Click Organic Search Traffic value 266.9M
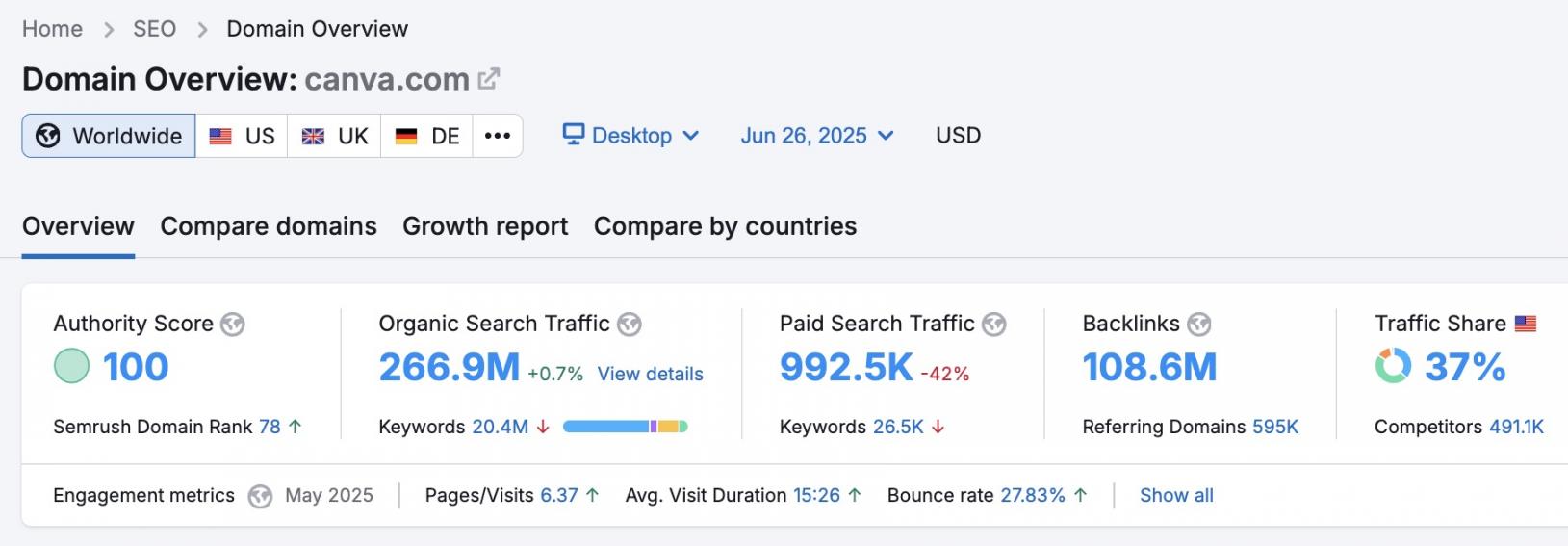The width and height of the screenshot is (1568, 546). pyautogui.click(x=450, y=367)
